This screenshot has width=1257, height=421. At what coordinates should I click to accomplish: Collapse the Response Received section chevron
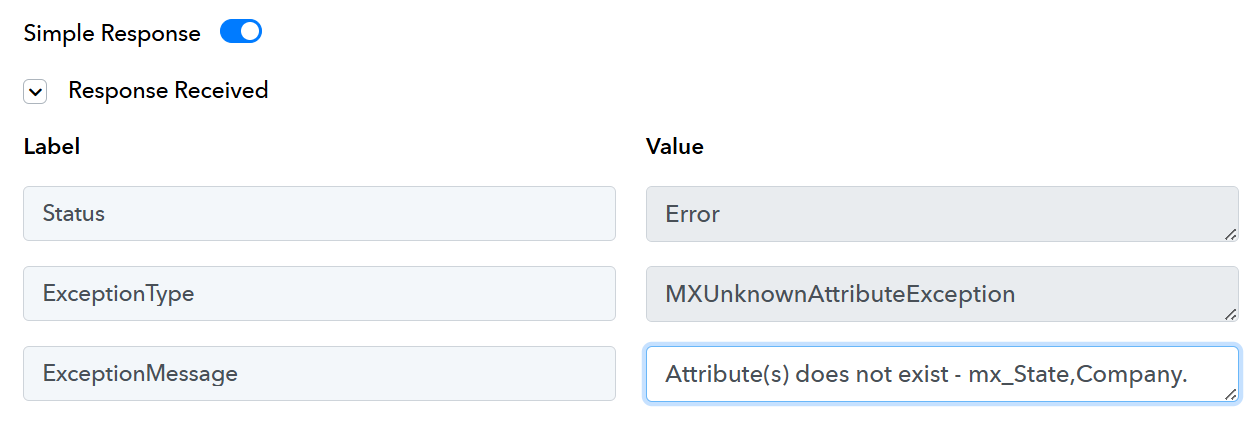pos(36,92)
